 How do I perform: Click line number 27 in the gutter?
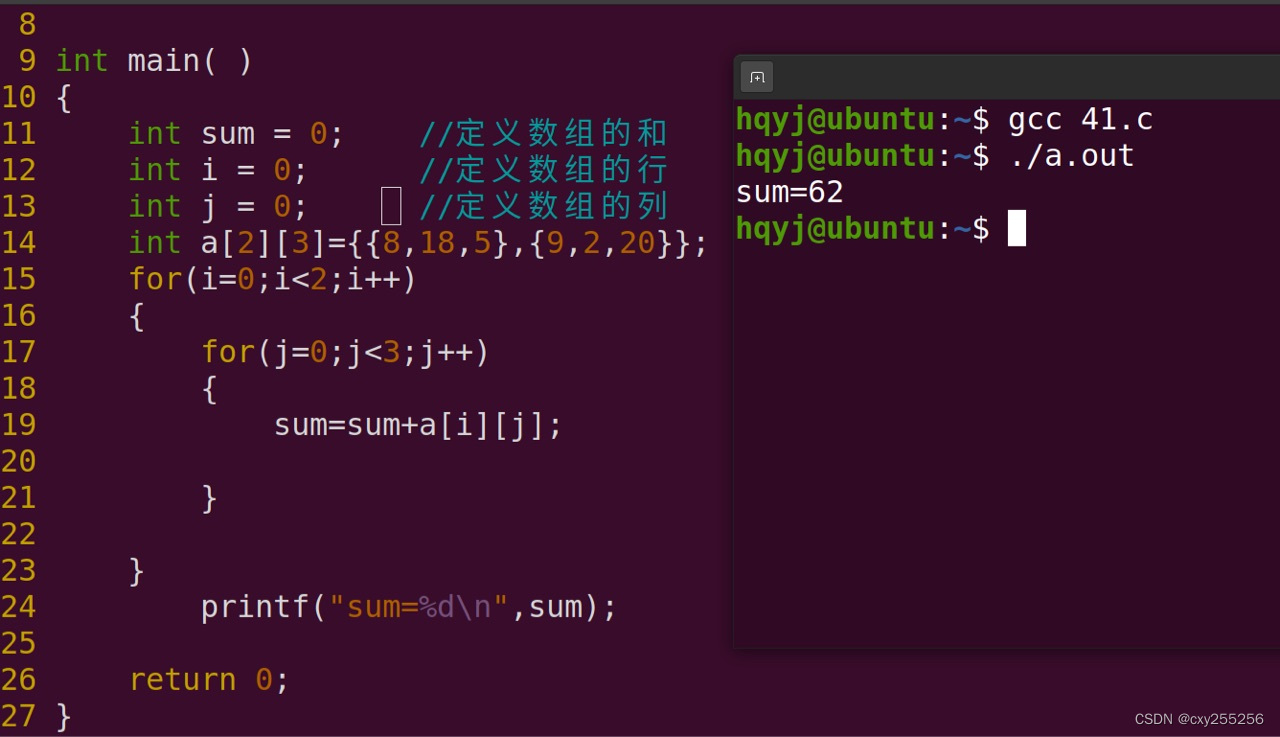coord(18,716)
